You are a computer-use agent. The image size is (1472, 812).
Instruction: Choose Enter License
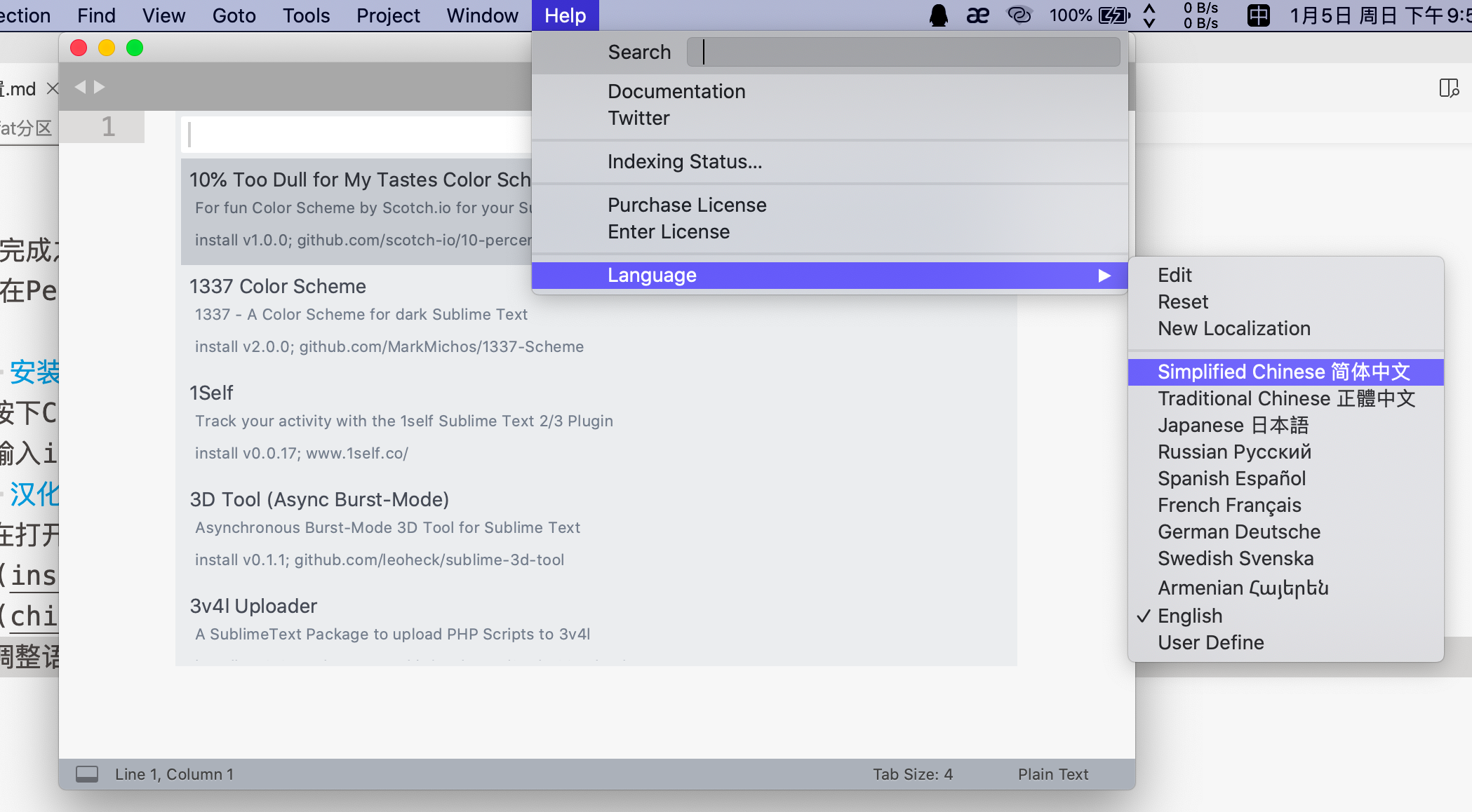click(829, 231)
